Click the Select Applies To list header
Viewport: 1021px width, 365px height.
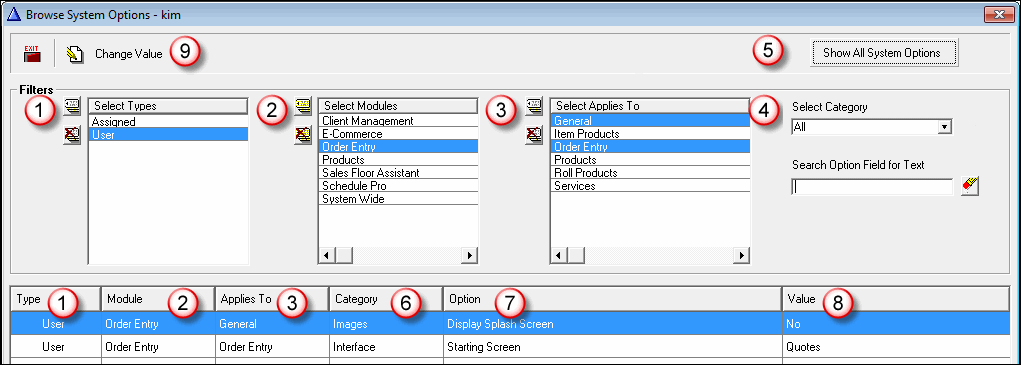click(x=650, y=105)
